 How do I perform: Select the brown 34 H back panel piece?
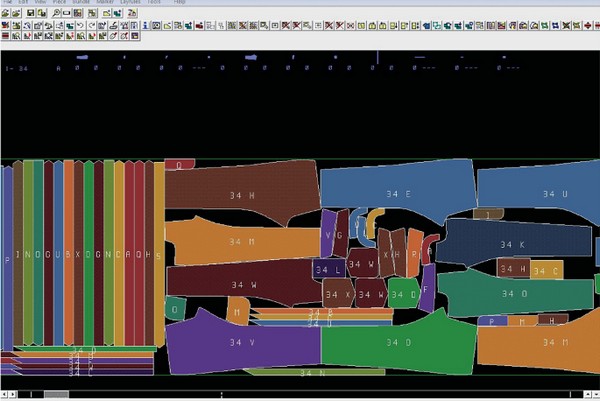point(242,191)
